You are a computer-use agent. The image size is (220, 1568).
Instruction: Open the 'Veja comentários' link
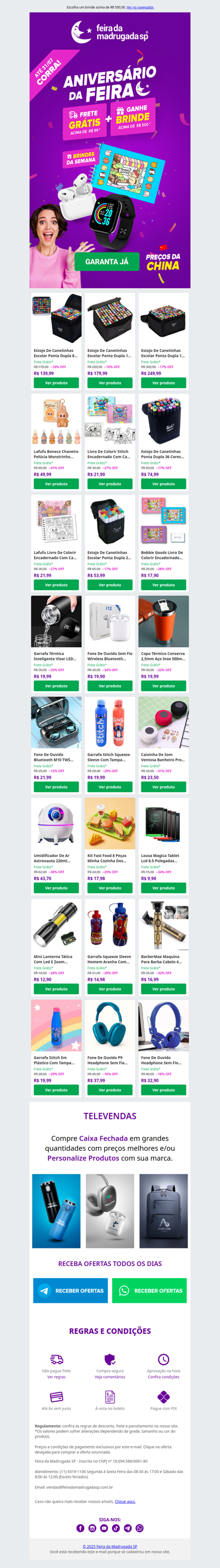tap(109, 1377)
